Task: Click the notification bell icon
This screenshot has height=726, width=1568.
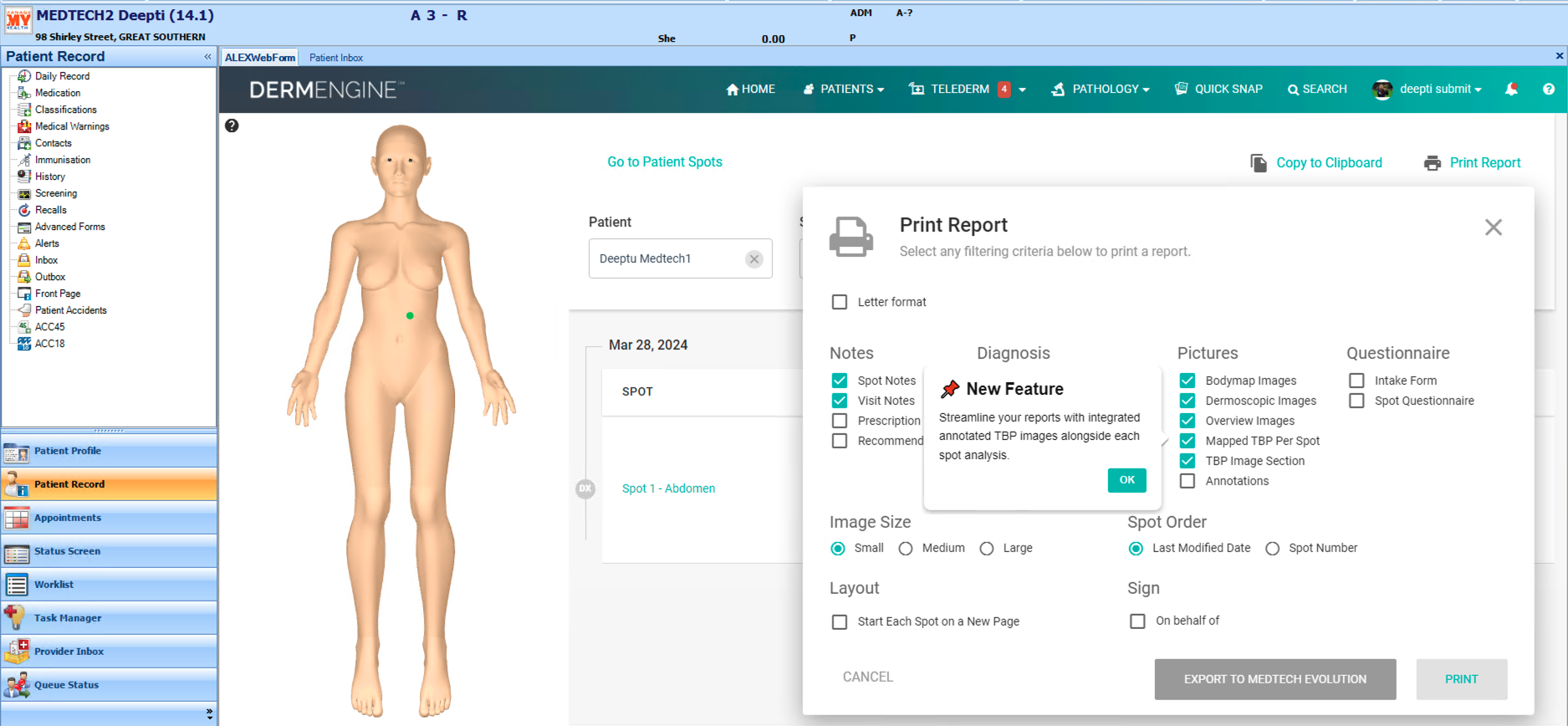Action: [x=1511, y=89]
